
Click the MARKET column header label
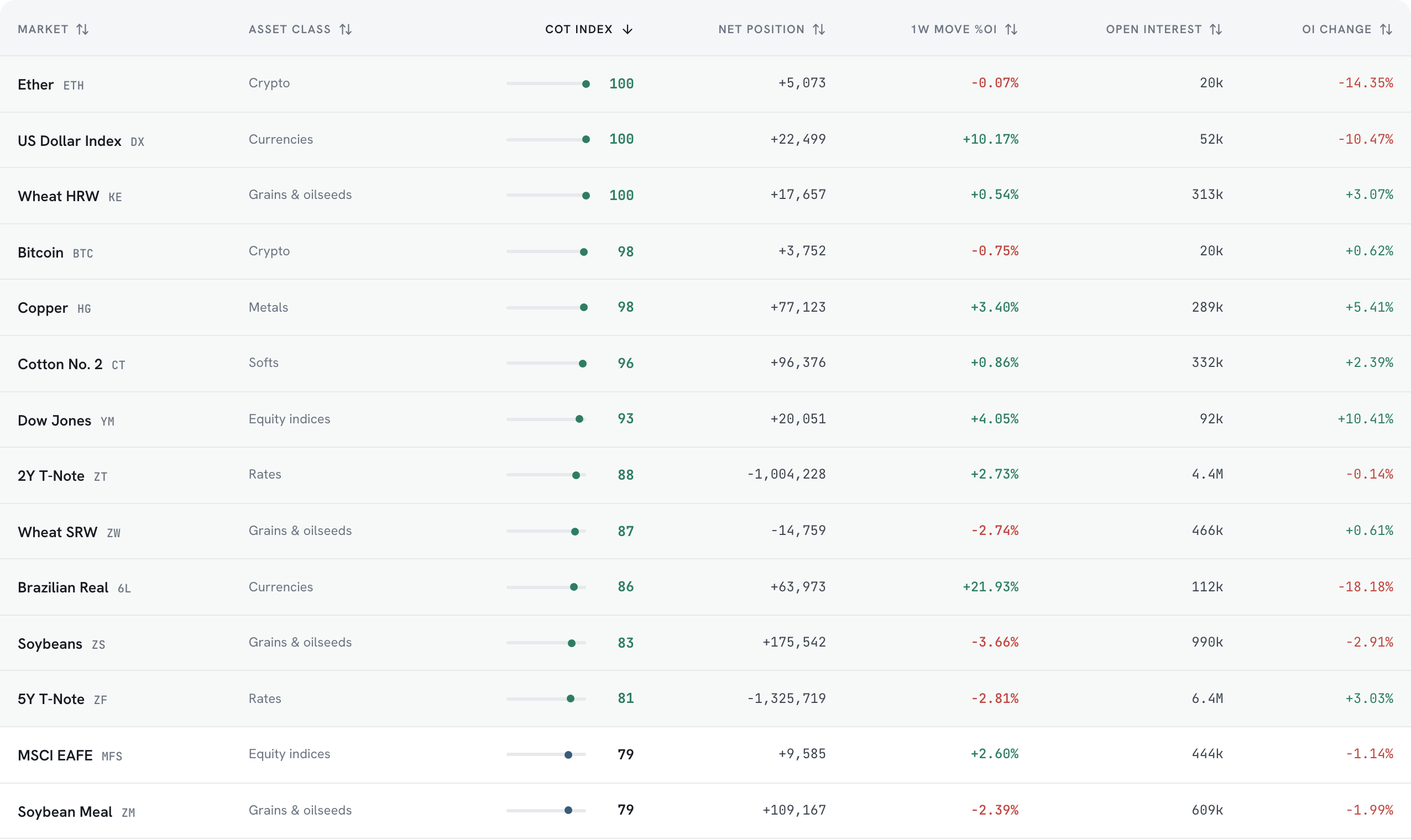43,29
